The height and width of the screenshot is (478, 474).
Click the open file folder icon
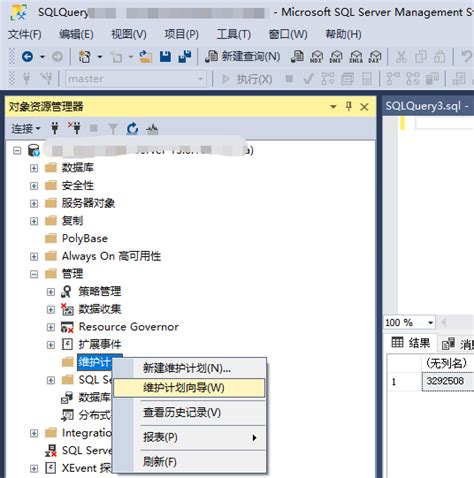(146, 57)
